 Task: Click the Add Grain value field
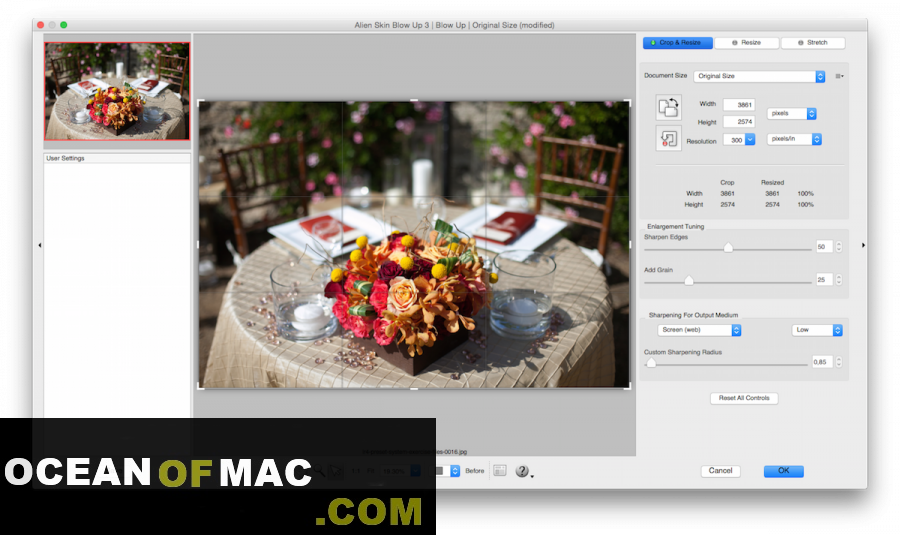pyautogui.click(x=824, y=280)
